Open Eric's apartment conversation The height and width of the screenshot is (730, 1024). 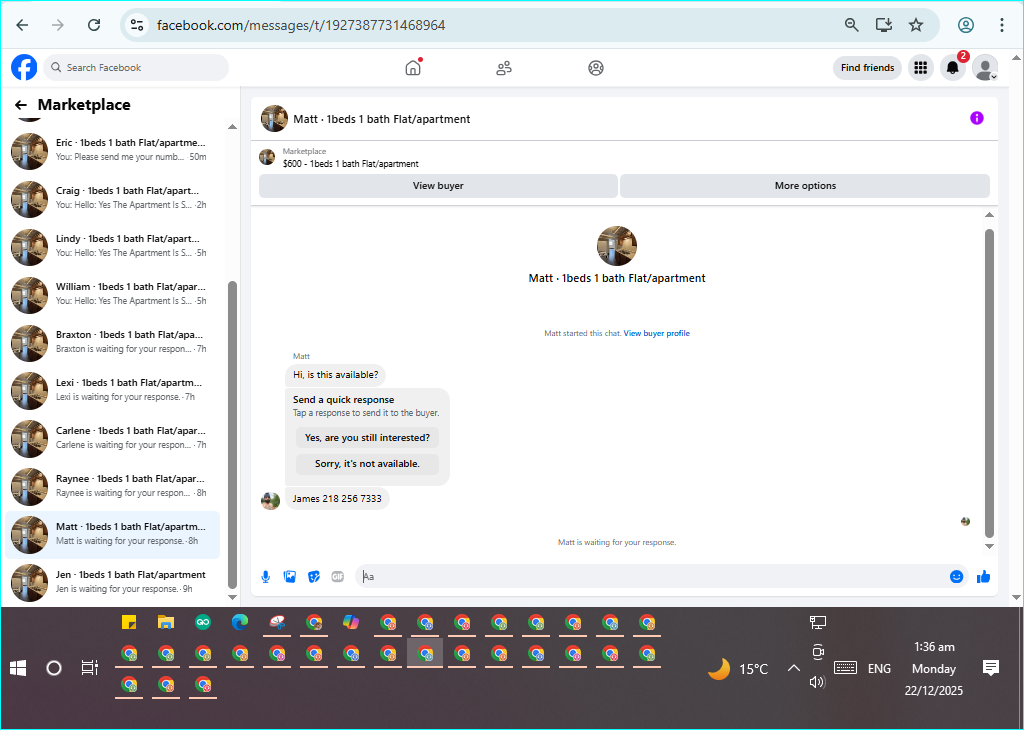(x=112, y=150)
